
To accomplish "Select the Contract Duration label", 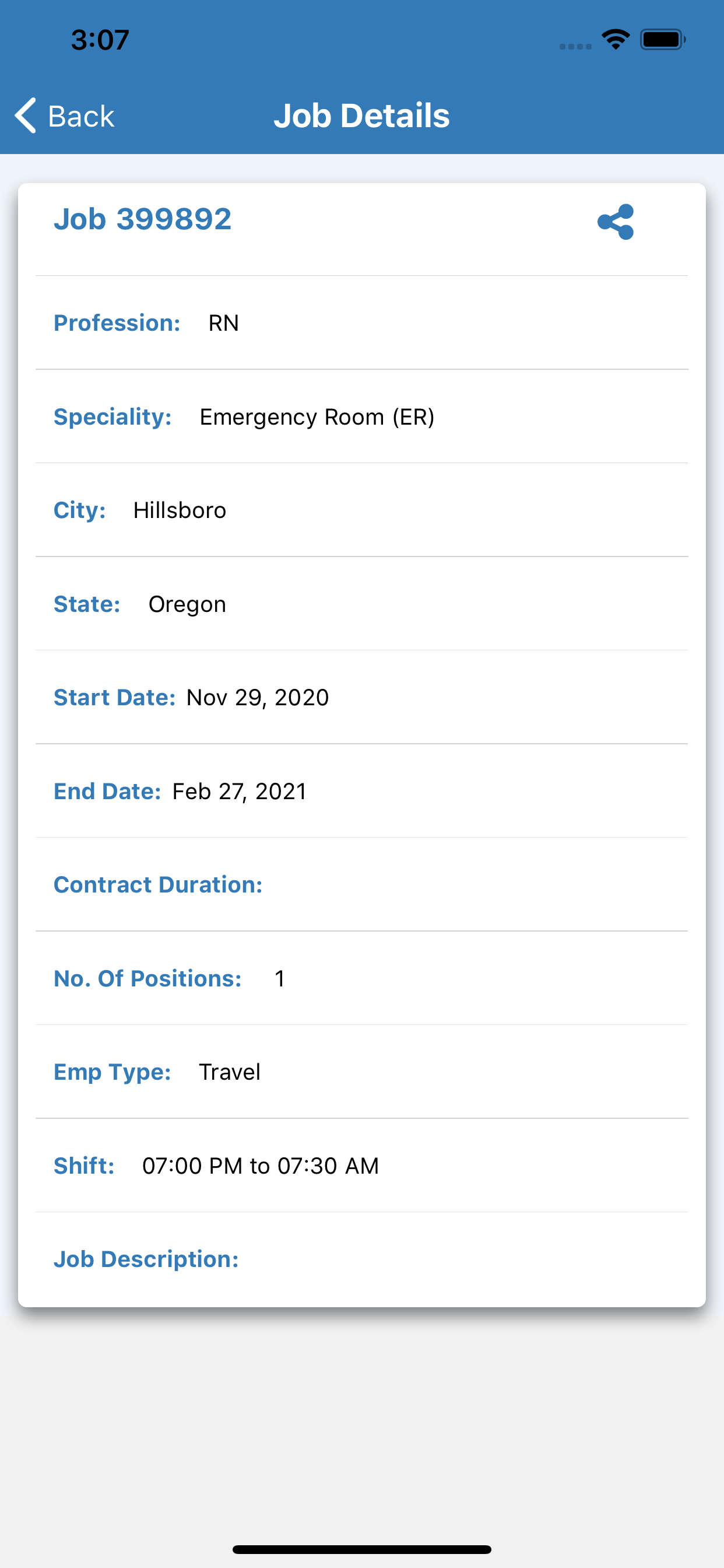I will 158,884.
